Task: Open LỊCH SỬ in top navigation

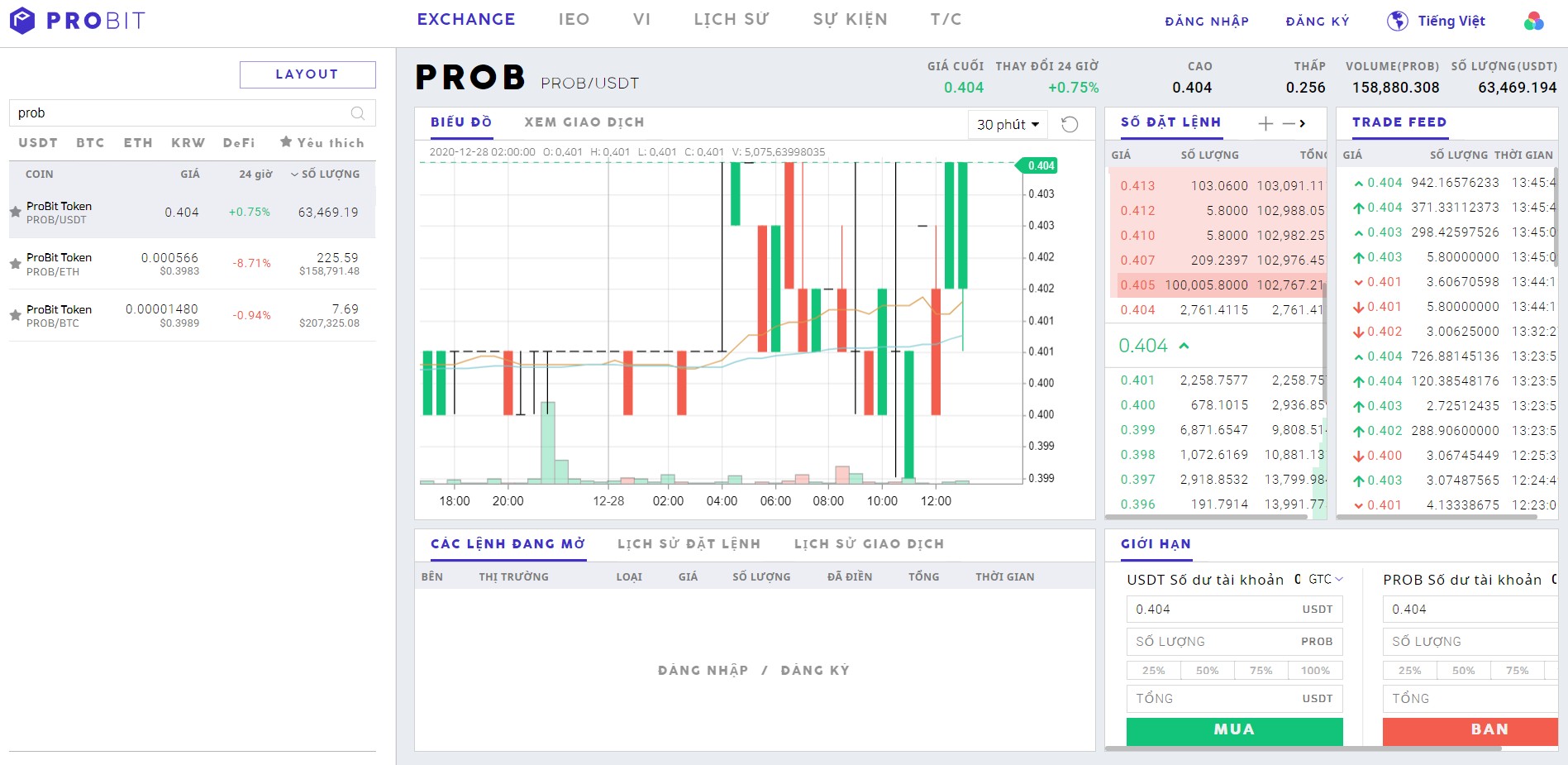Action: pos(732,19)
